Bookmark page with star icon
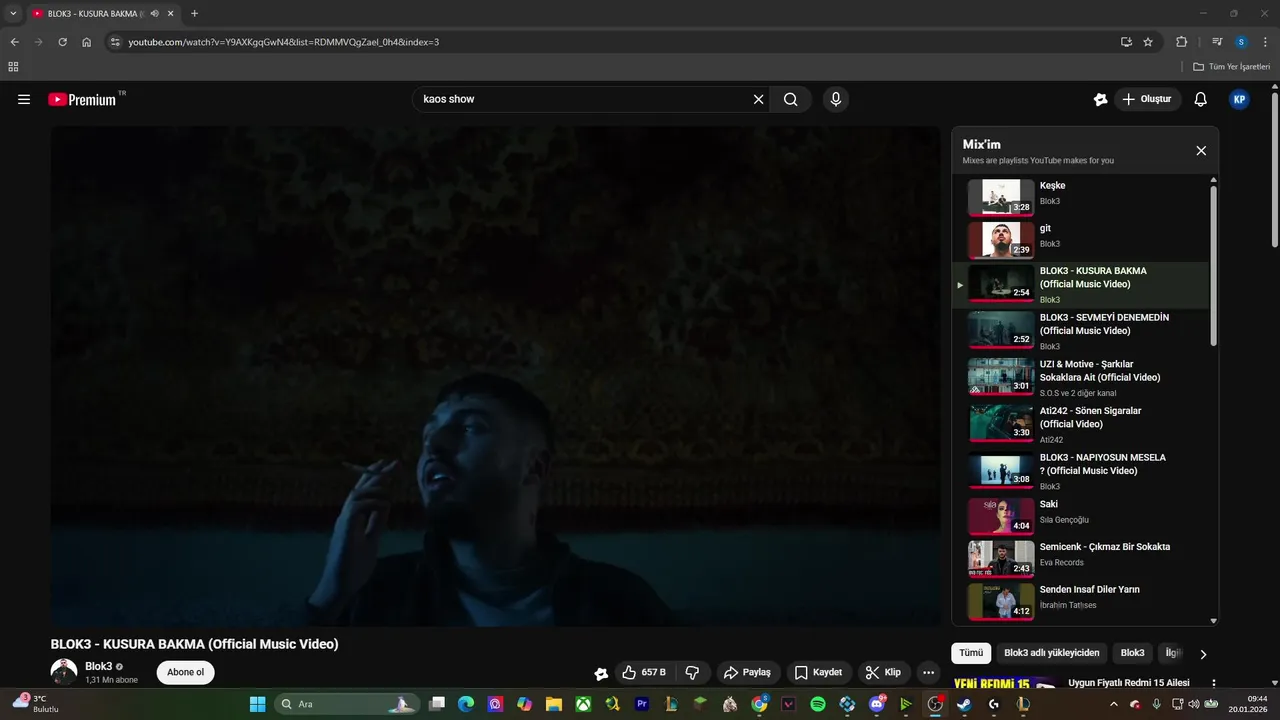Image resolution: width=1280 pixels, height=720 pixels. point(1148,42)
